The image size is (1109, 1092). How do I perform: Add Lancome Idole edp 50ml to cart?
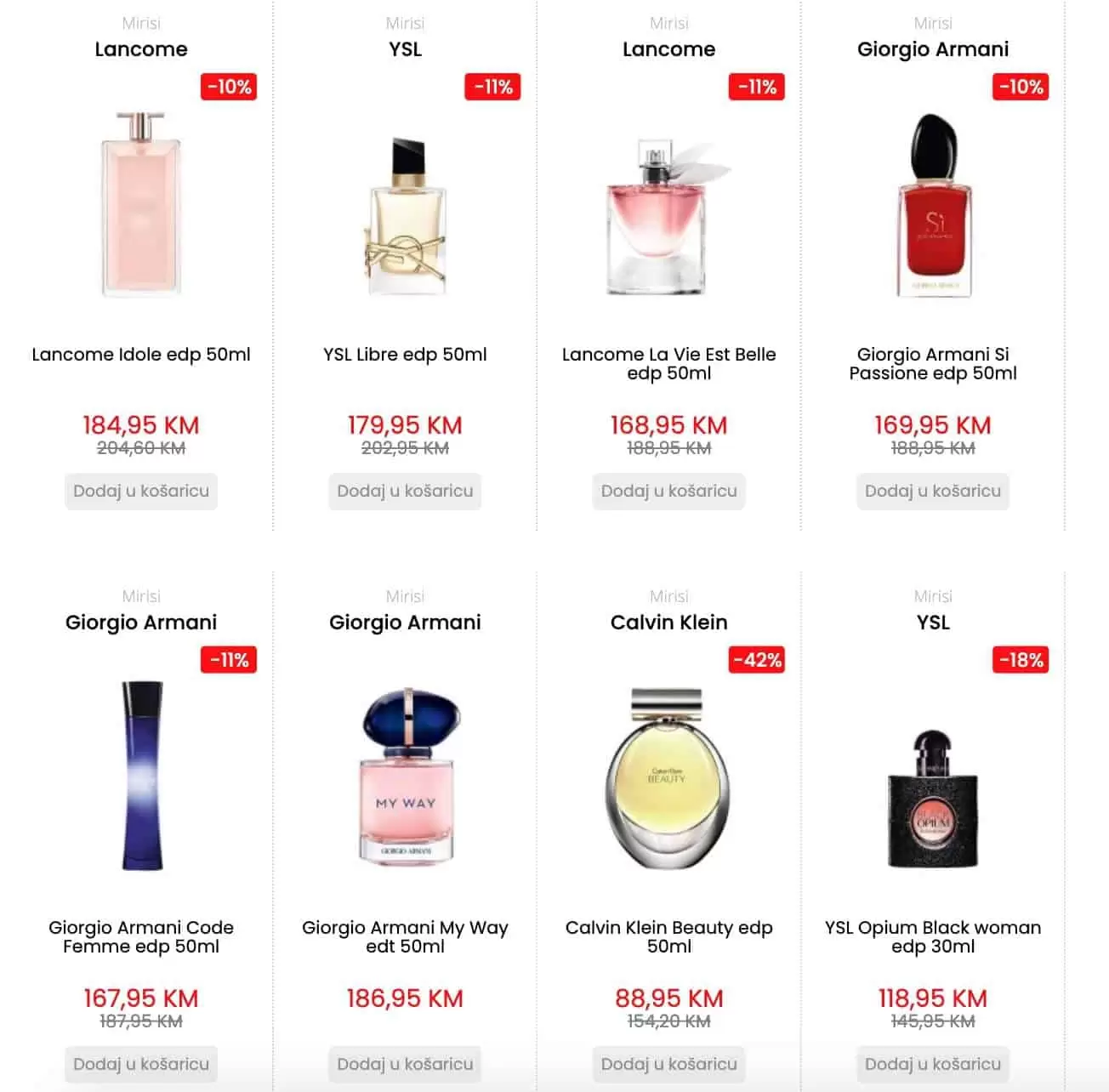click(141, 492)
